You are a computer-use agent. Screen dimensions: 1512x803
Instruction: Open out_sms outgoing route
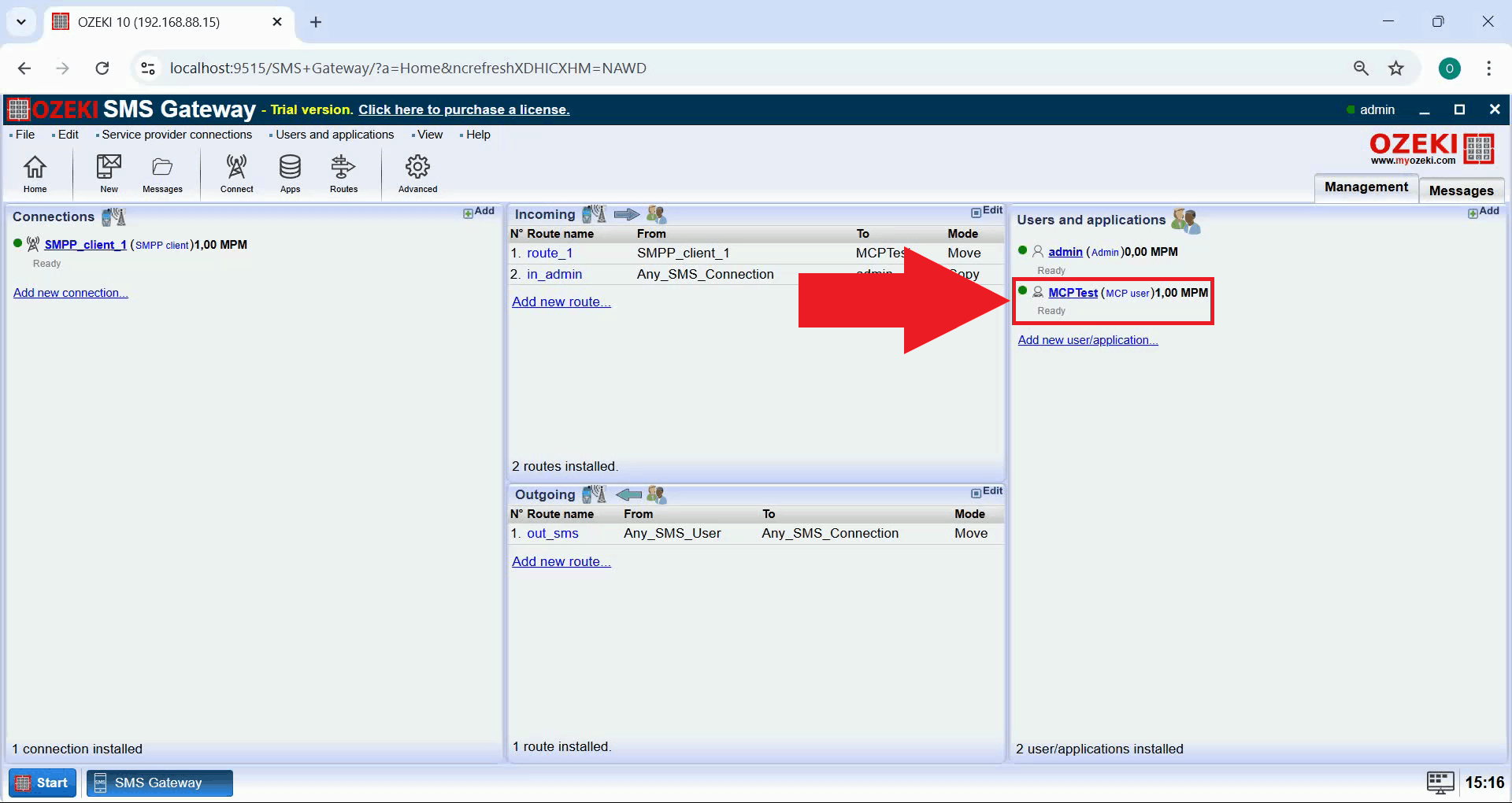[553, 533]
